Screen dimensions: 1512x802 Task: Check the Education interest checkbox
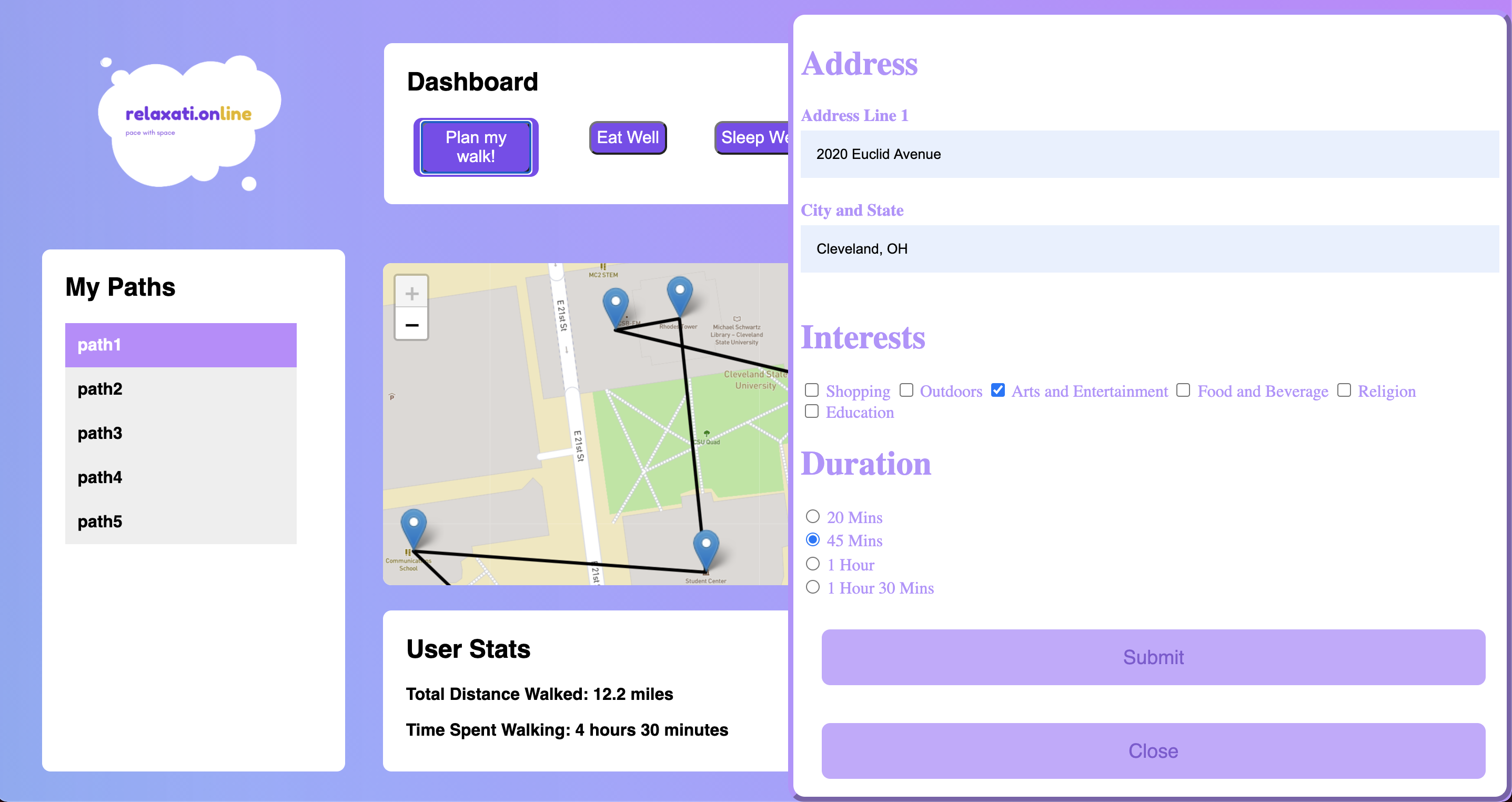812,412
